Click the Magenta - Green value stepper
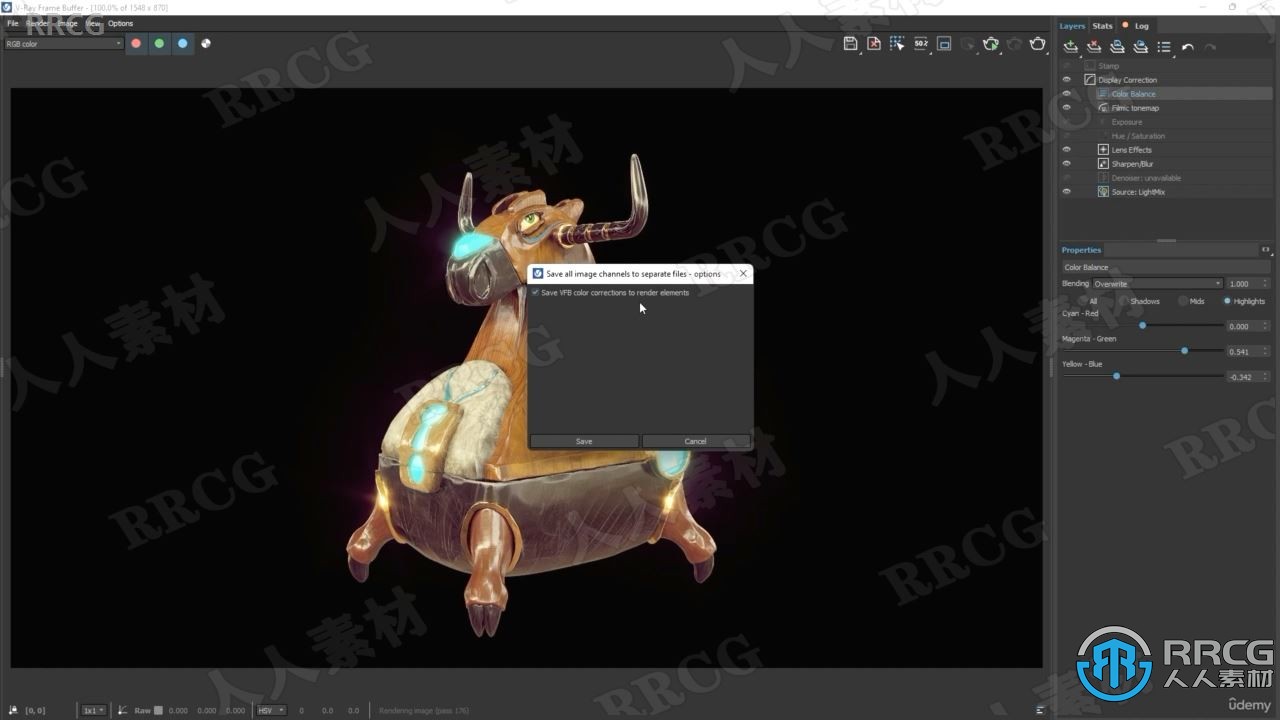Viewport: 1280px width, 720px height. coord(1266,351)
